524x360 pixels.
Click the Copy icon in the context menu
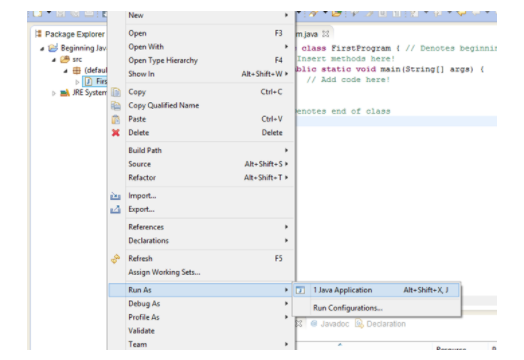(x=116, y=92)
